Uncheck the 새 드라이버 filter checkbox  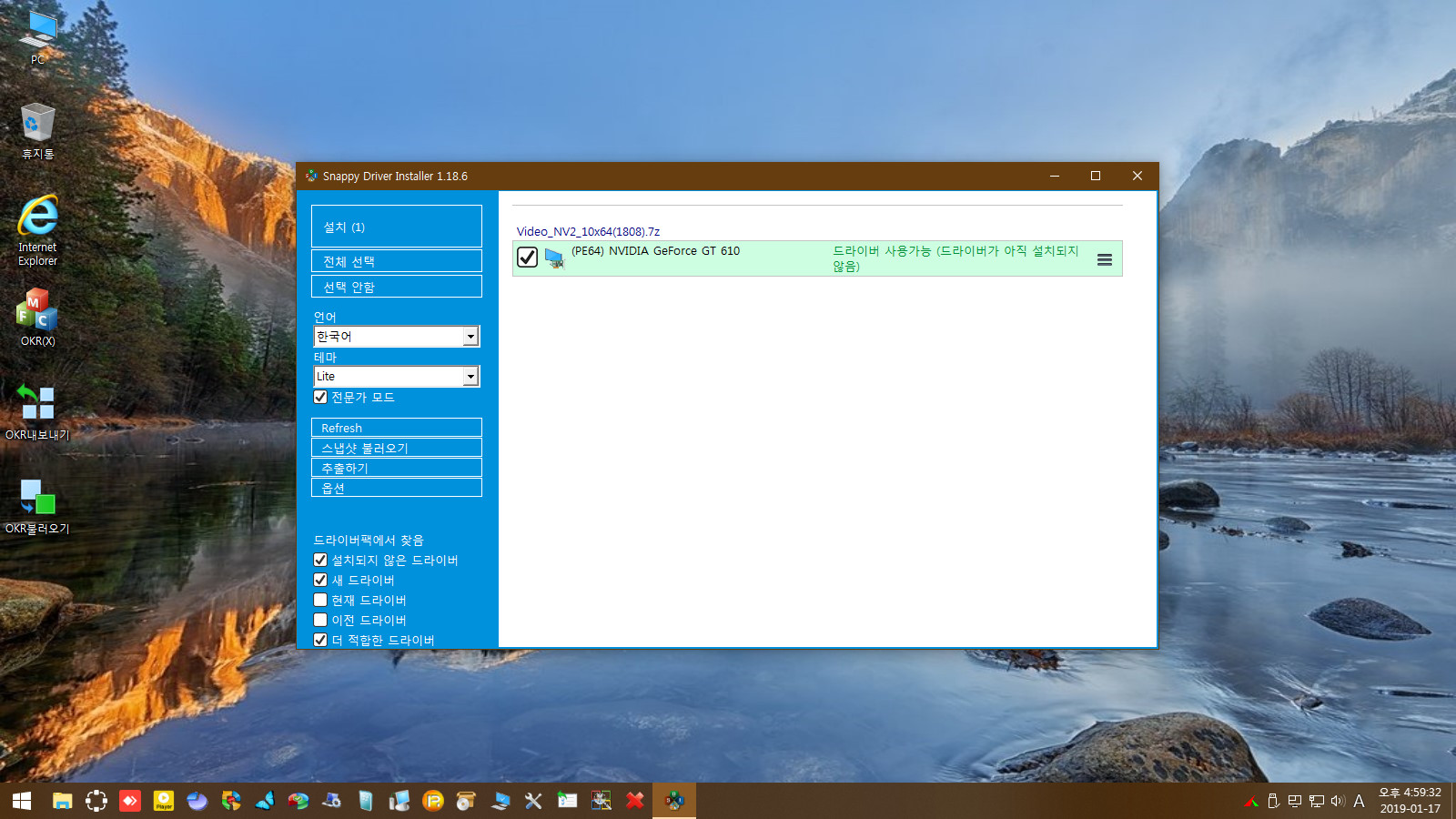(320, 580)
